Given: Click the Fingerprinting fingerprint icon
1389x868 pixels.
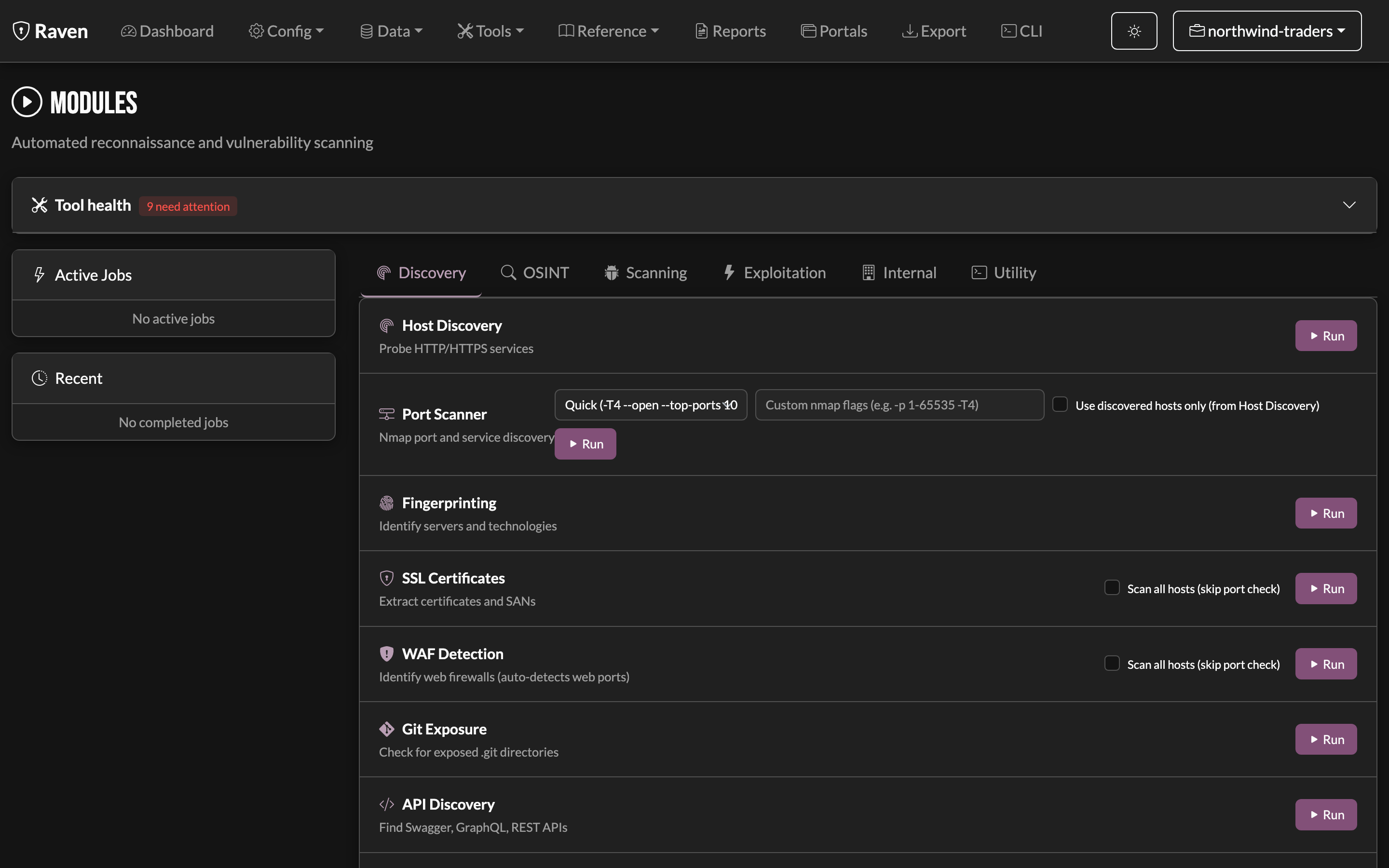Looking at the screenshot, I should (x=386, y=503).
